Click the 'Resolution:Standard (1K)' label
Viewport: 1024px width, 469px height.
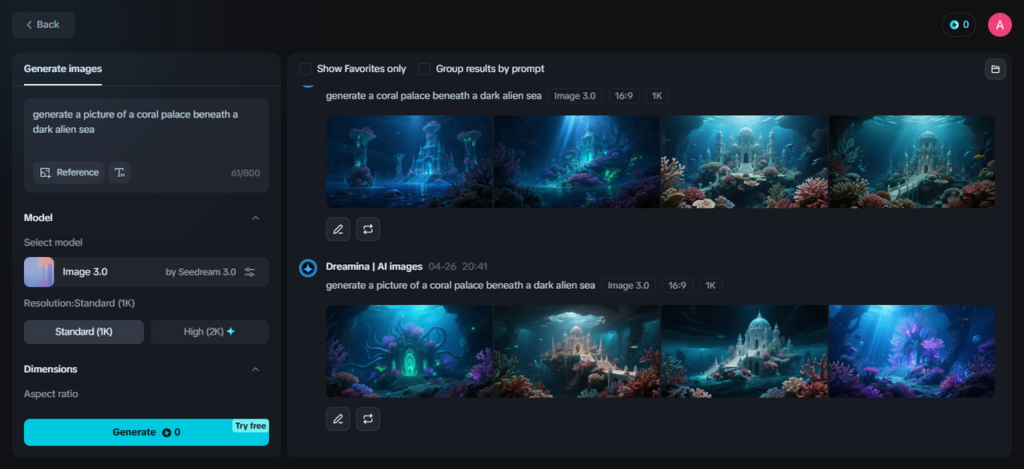click(80, 303)
